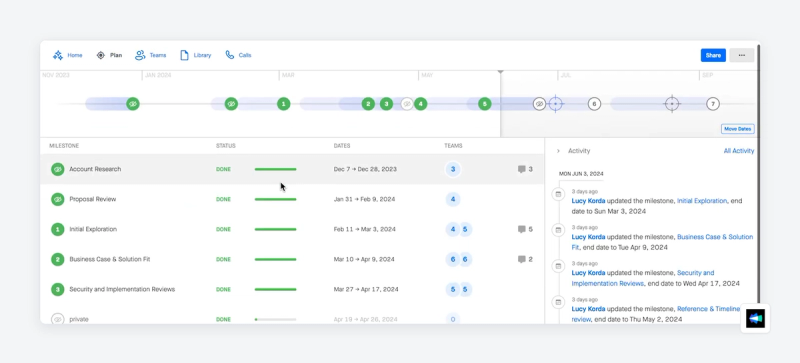The width and height of the screenshot is (800, 363).
Task: Click calendar icon beside Business Case update
Action: (x=558, y=230)
